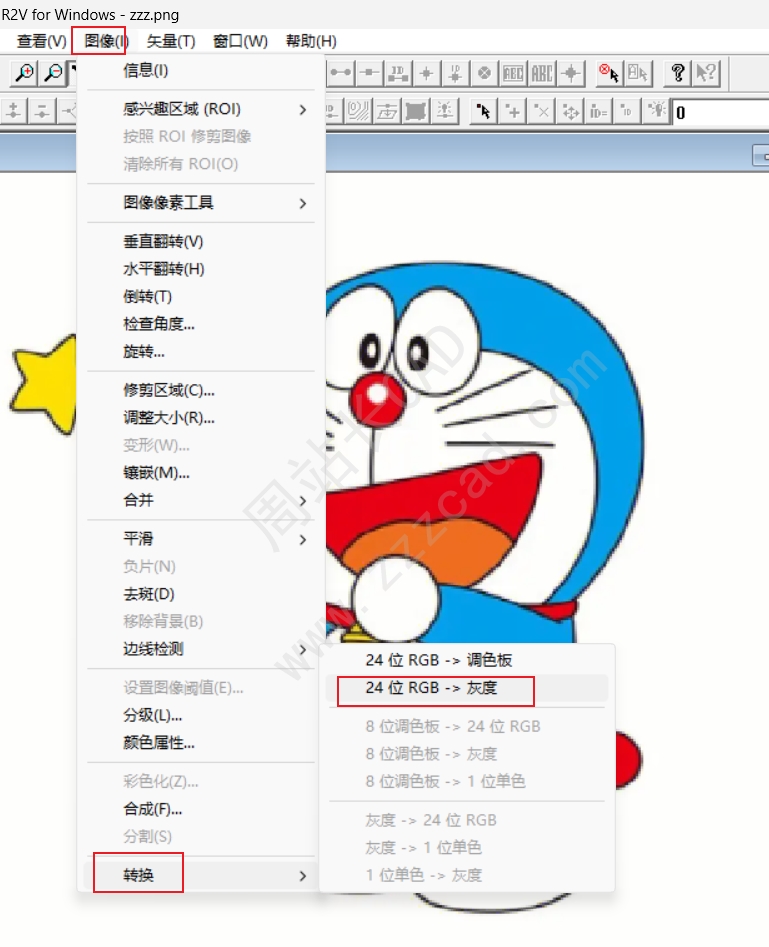The height and width of the screenshot is (947, 769).
Task: Open the 查看(V) menu
Action: [x=41, y=41]
